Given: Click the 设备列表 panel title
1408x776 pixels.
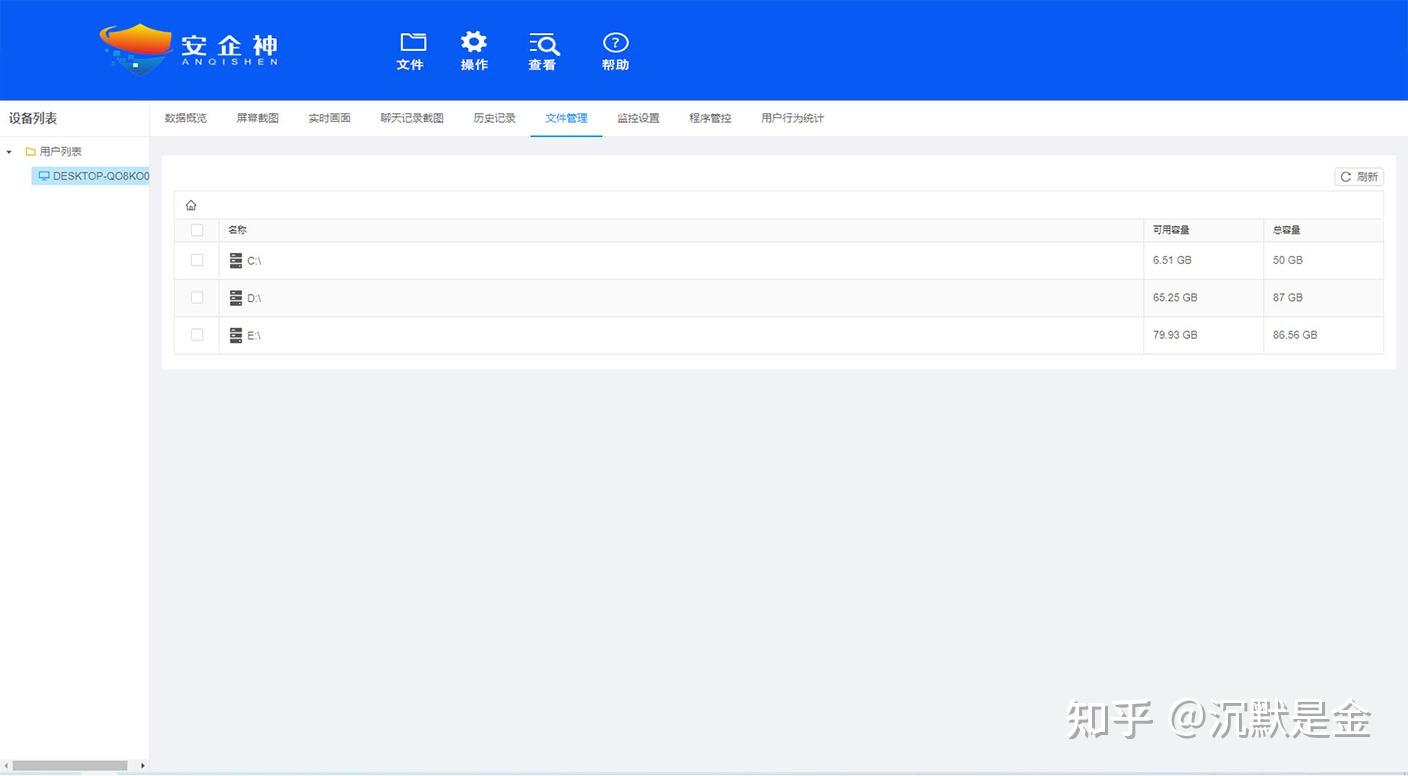Looking at the screenshot, I should tap(33, 118).
